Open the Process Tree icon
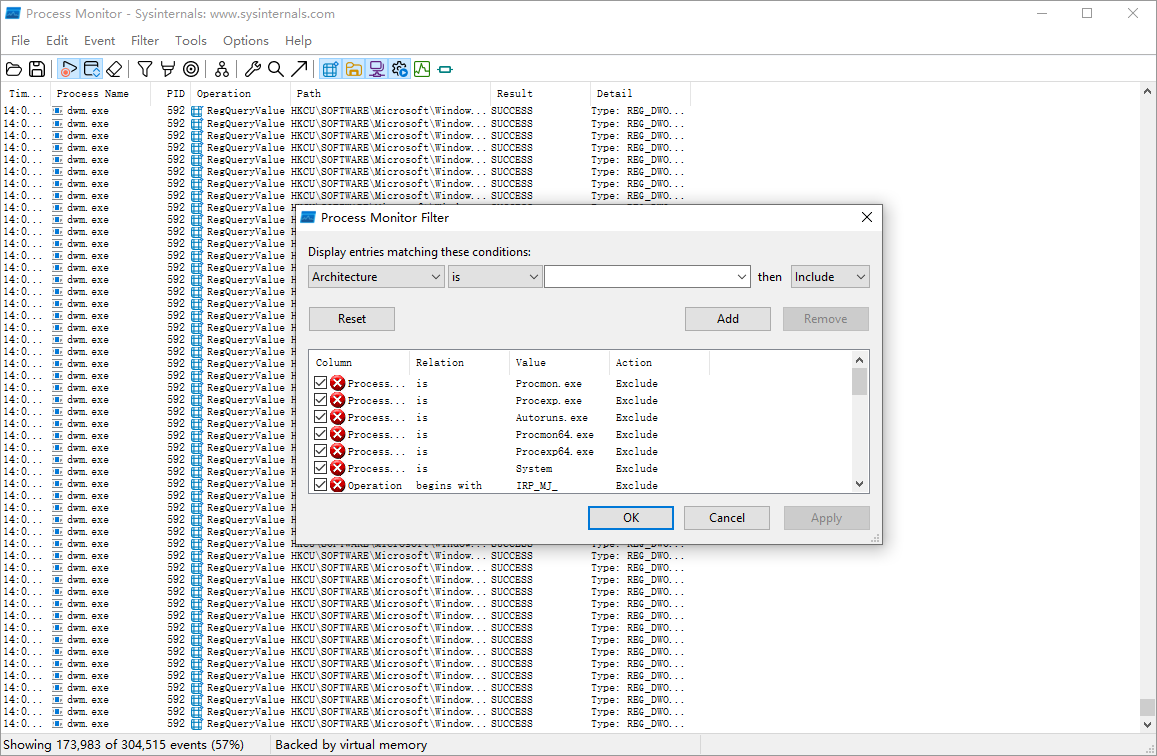The height and width of the screenshot is (756, 1157). (x=222, y=69)
